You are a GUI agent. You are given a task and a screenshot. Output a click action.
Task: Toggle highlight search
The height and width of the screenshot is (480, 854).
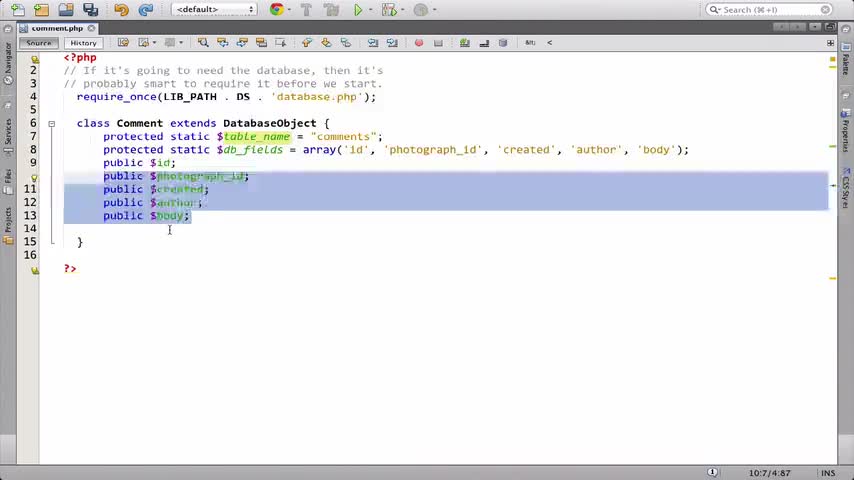coord(261,42)
